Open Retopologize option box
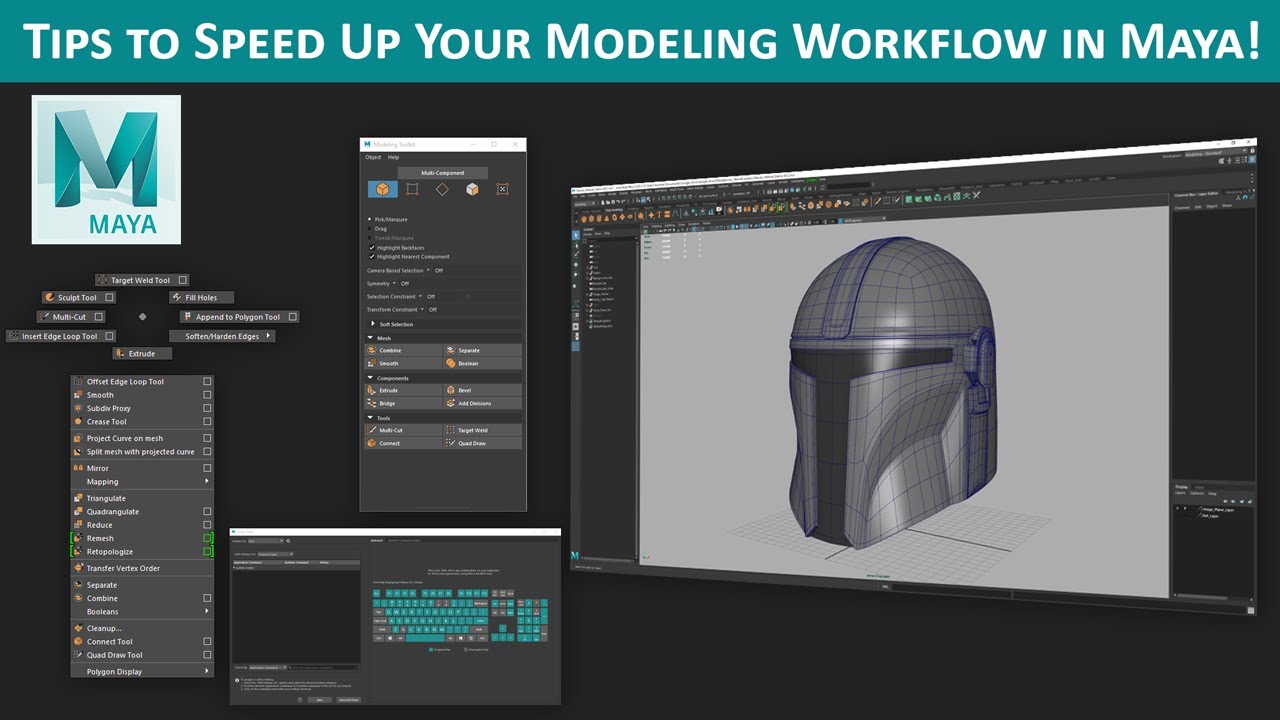Screen dimensions: 1280x720 click(x=207, y=551)
